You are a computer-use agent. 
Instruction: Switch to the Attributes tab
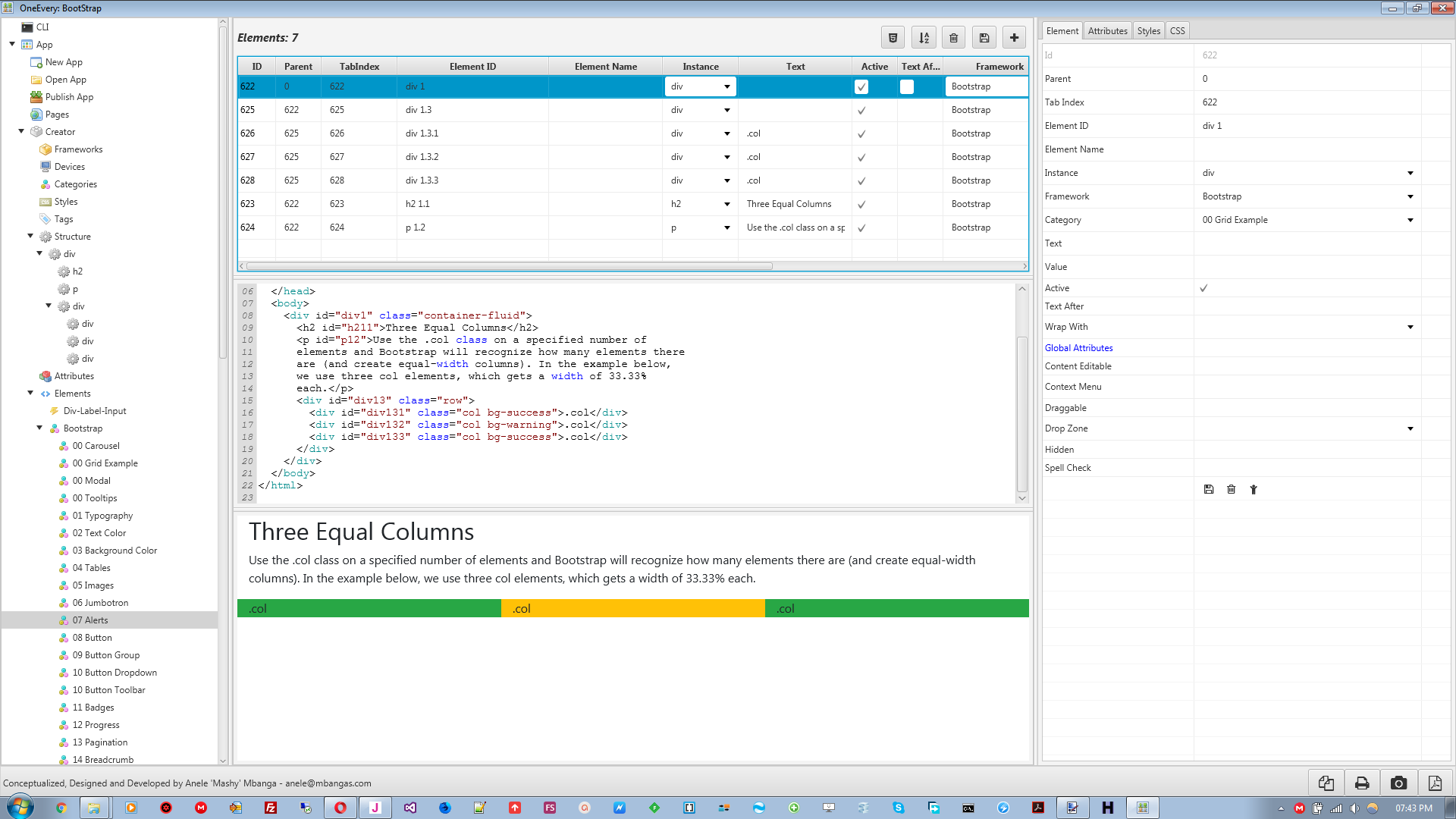[x=1107, y=31]
